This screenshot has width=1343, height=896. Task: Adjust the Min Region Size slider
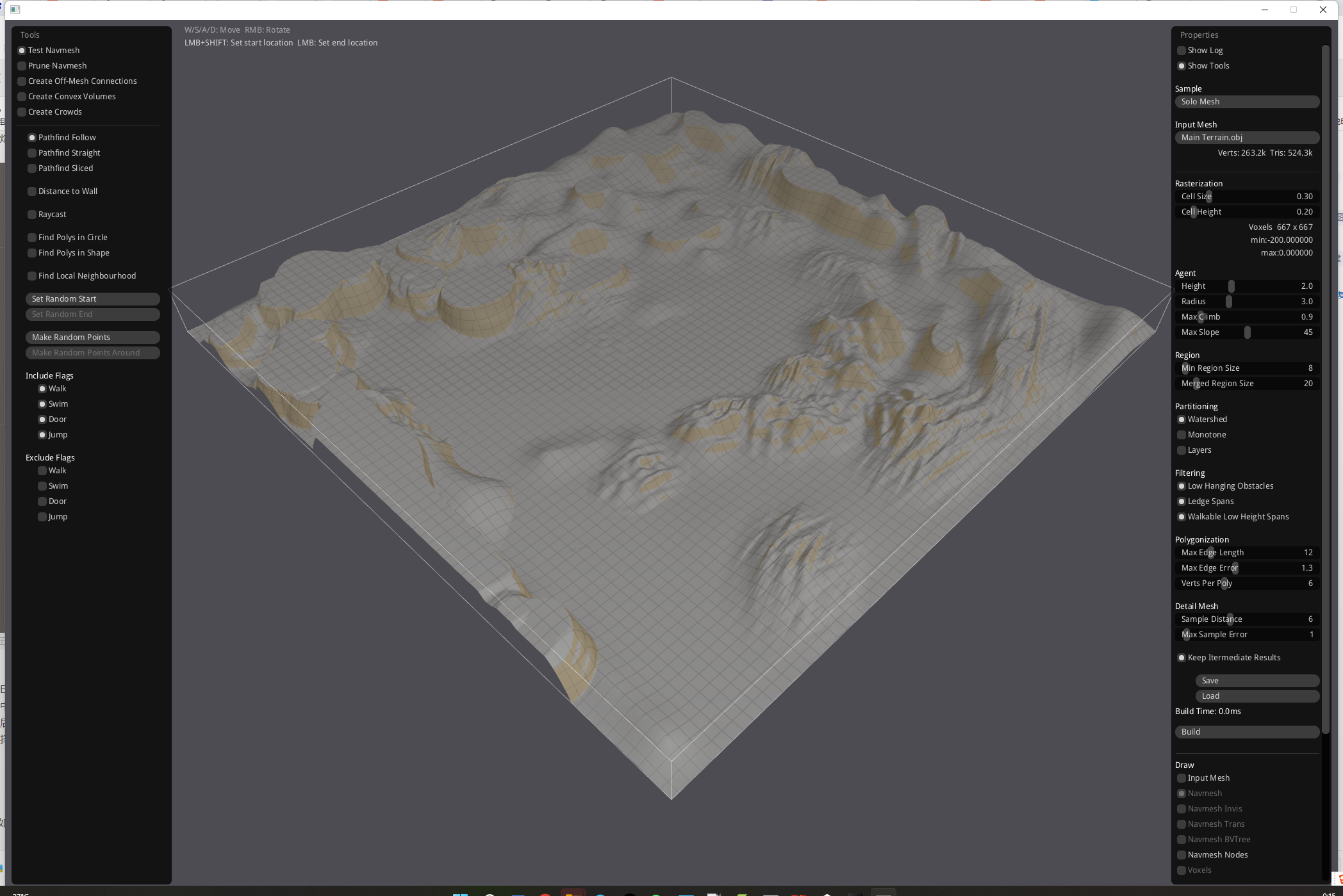(x=1247, y=368)
